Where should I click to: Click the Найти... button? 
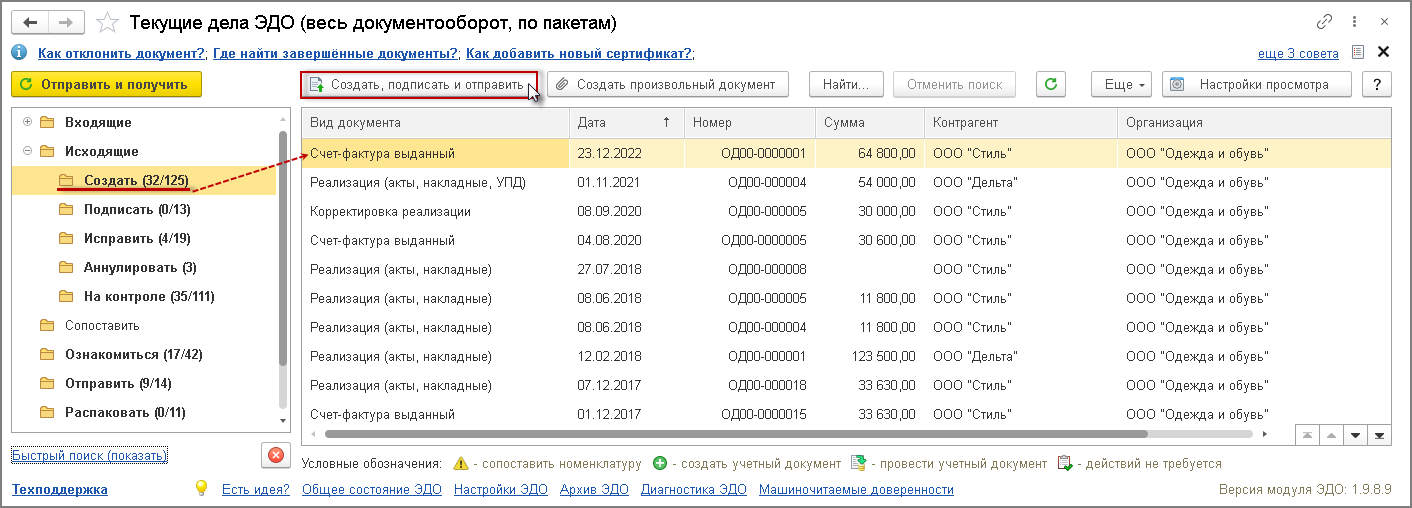[846, 84]
